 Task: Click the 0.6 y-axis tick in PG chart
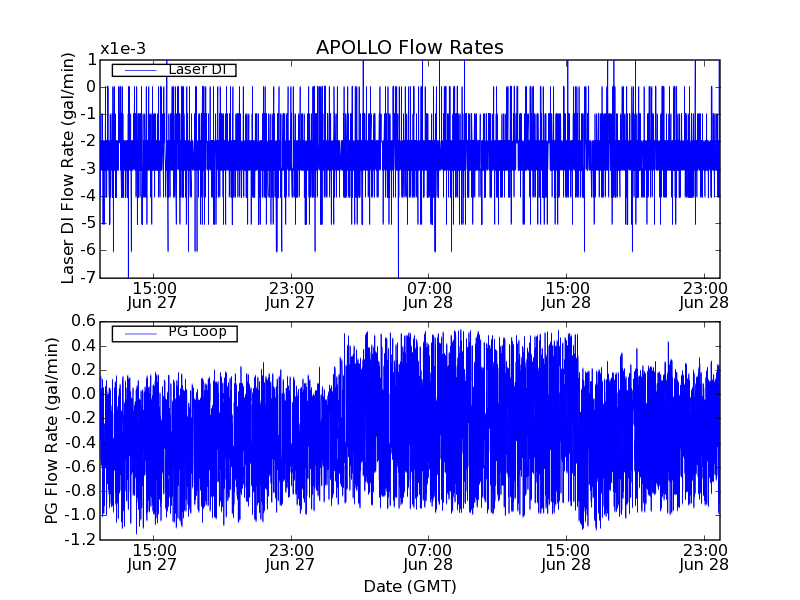(x=84, y=321)
